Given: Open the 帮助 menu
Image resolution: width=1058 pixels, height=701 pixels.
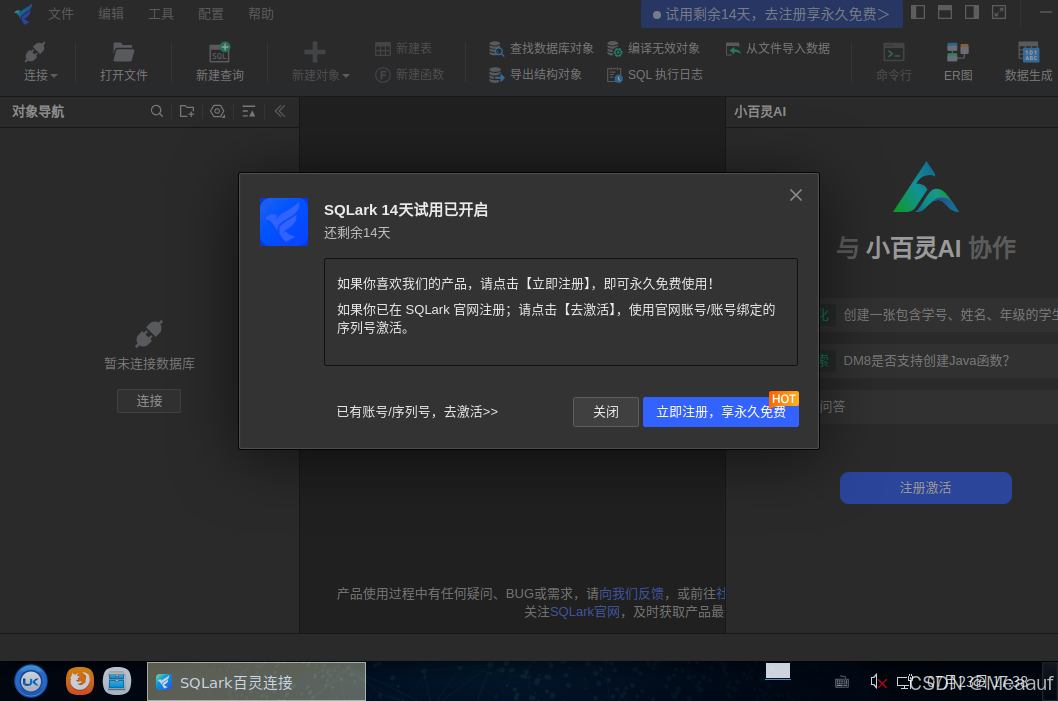Looking at the screenshot, I should coord(260,14).
